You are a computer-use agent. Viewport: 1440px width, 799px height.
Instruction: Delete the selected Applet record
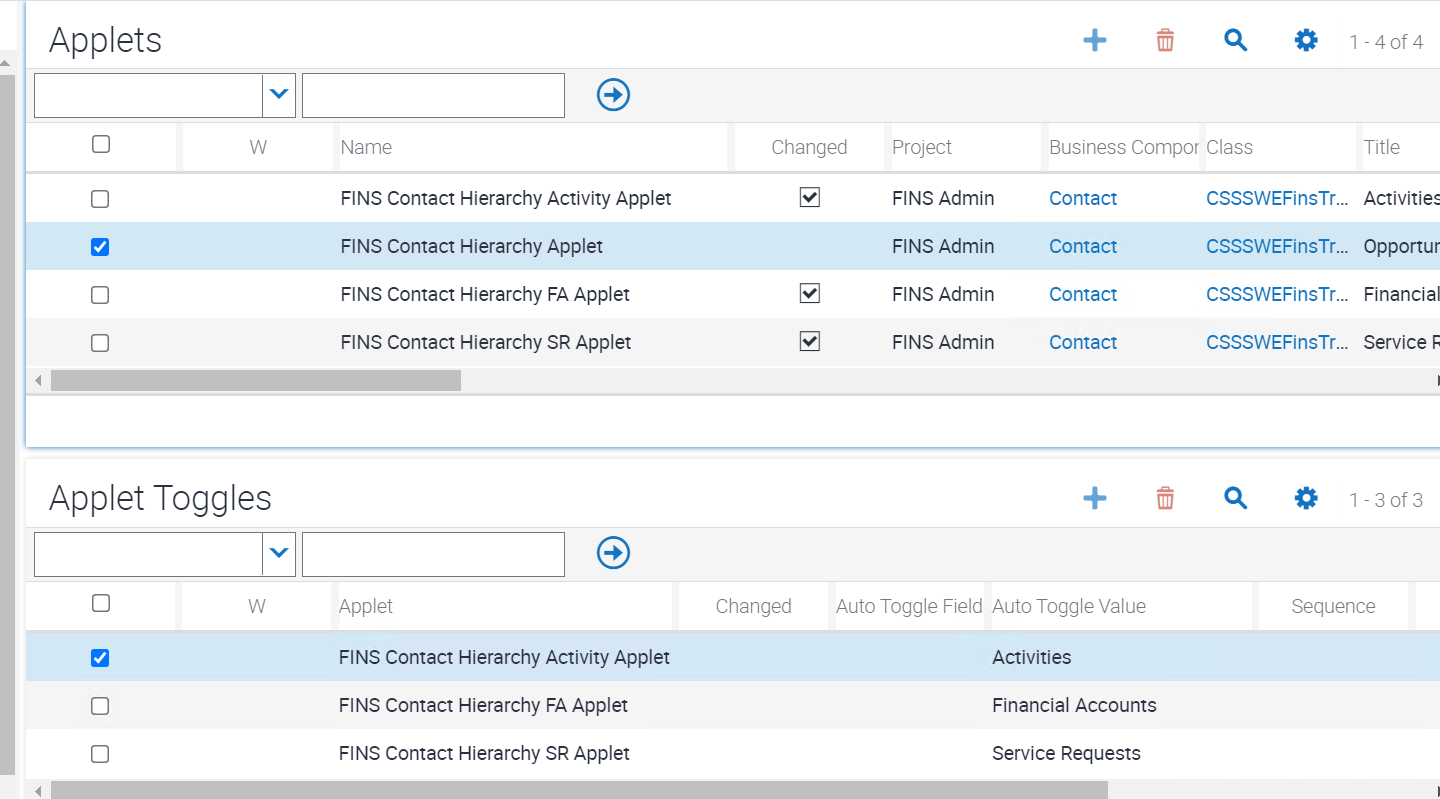(1165, 40)
